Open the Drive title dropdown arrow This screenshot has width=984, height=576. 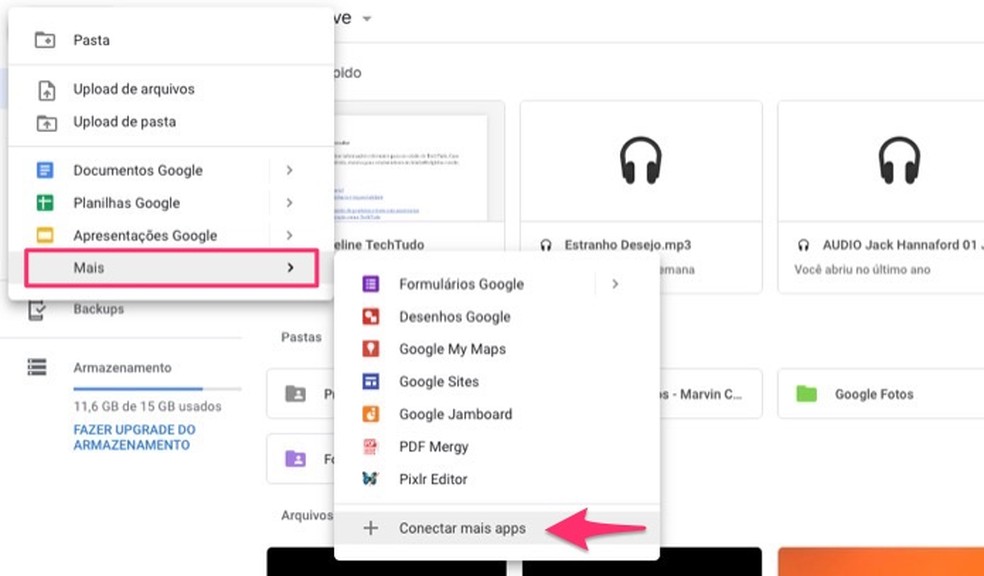(x=367, y=18)
